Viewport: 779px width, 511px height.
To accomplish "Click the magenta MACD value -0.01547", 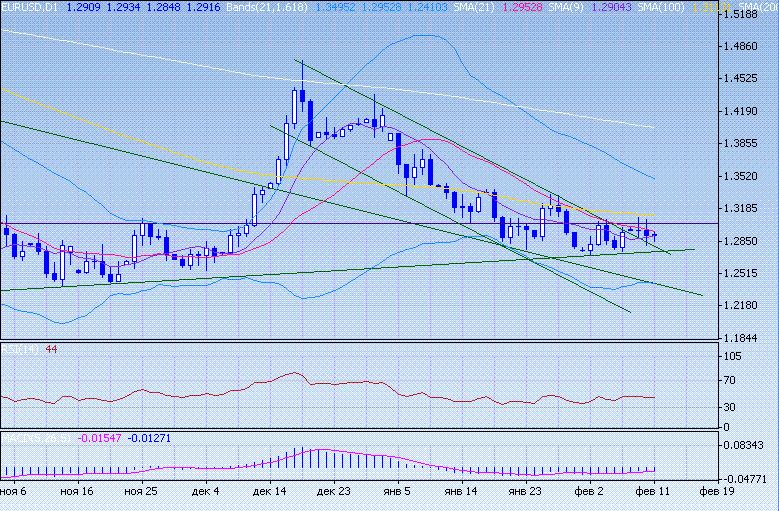I will pyautogui.click(x=100, y=437).
